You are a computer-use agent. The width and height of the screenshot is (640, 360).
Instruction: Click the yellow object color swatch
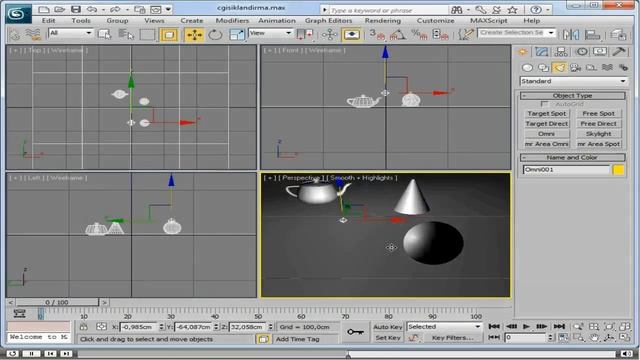(x=618, y=170)
